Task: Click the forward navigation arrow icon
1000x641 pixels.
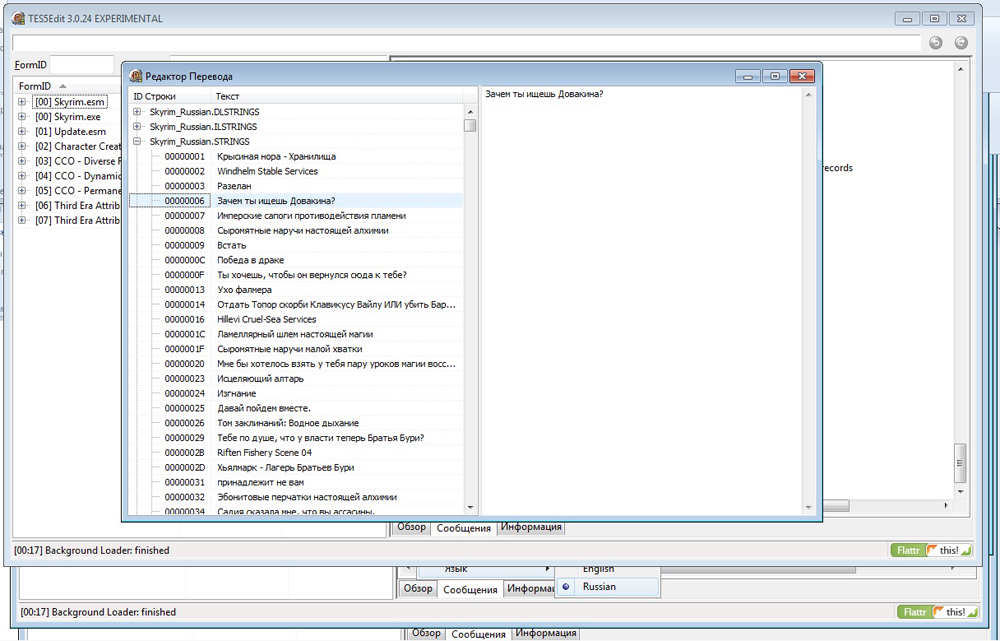Action: pos(960,42)
